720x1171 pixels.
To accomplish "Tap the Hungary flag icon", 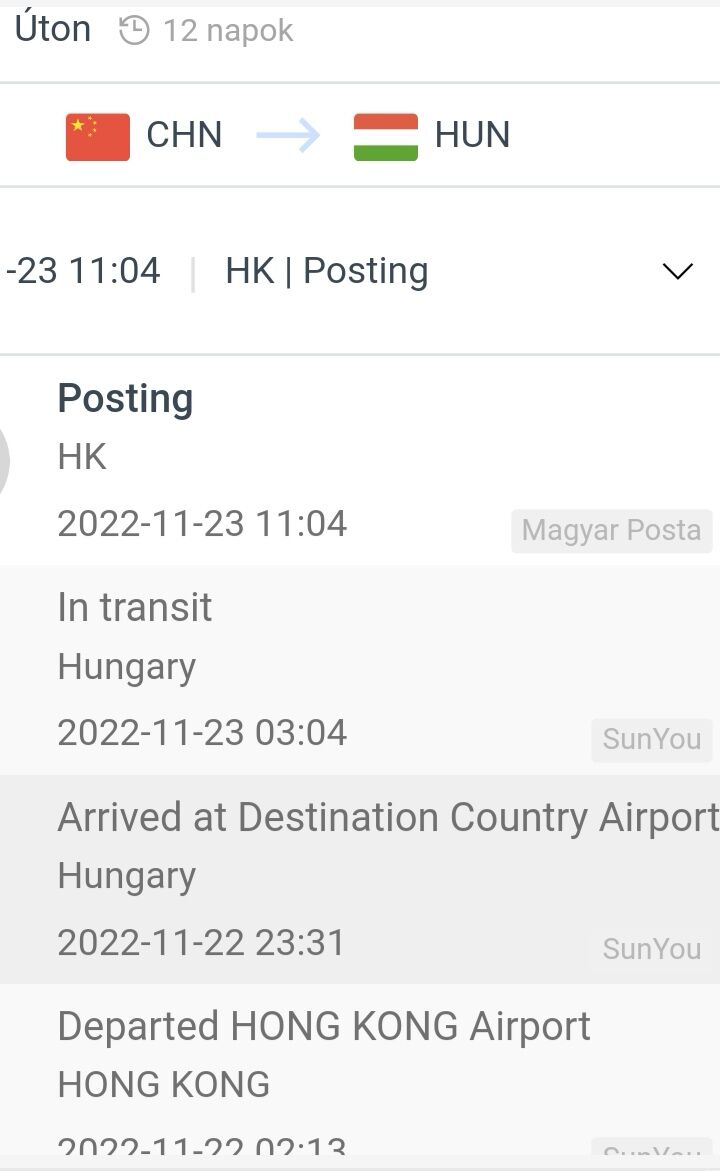I will tap(386, 136).
